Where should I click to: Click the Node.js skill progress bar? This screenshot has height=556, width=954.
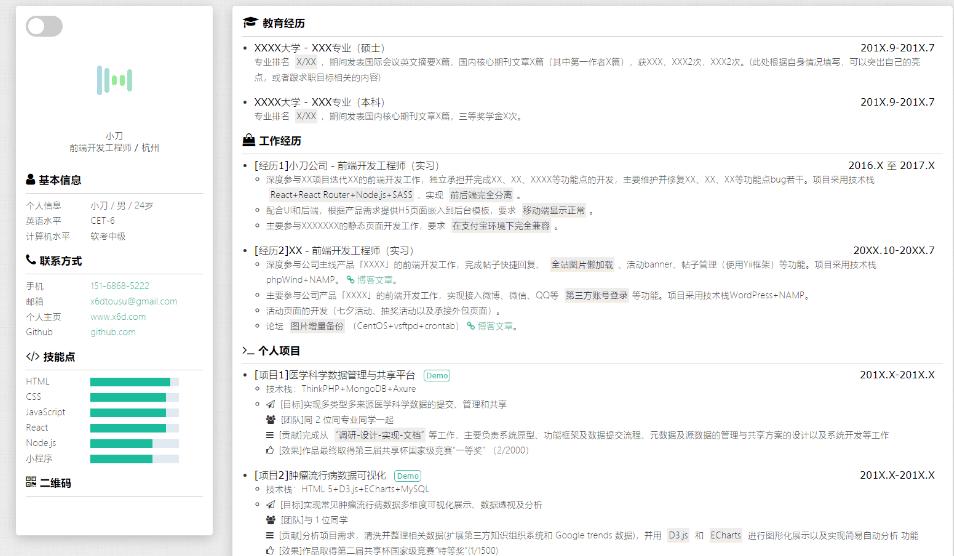point(134,443)
